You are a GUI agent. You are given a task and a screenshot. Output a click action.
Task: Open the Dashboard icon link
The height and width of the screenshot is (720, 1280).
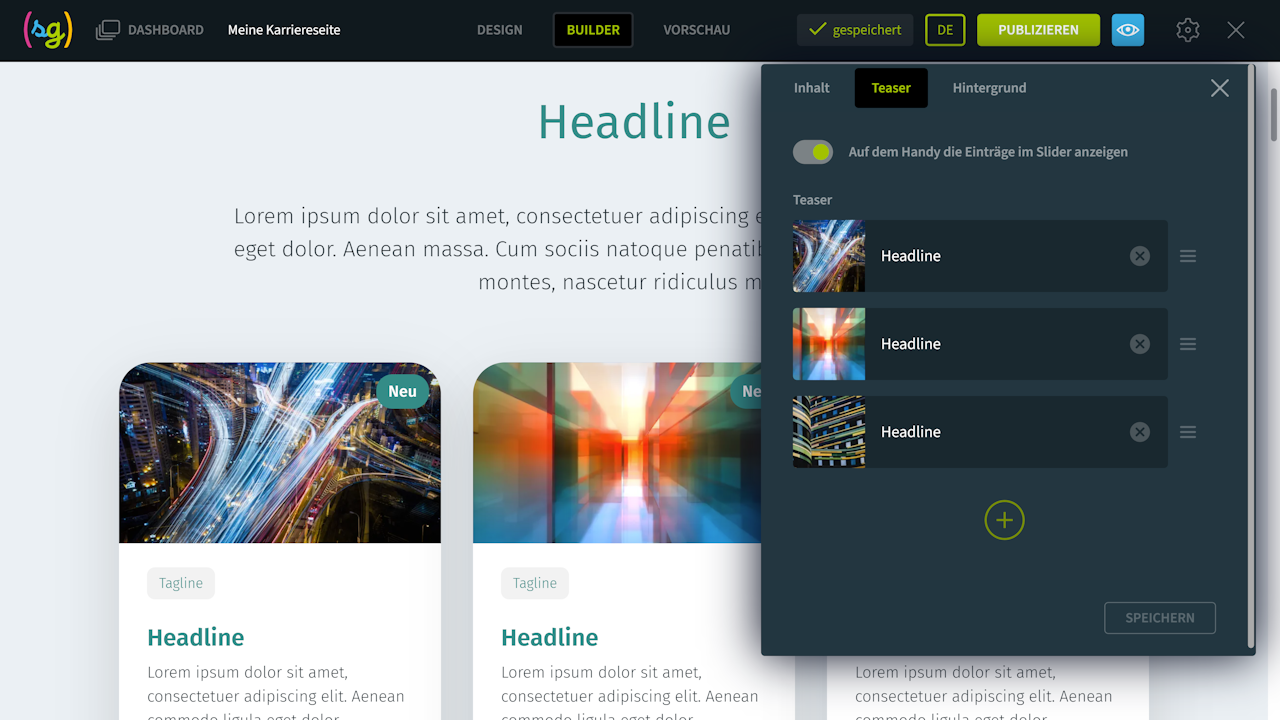pyautogui.click(x=150, y=30)
